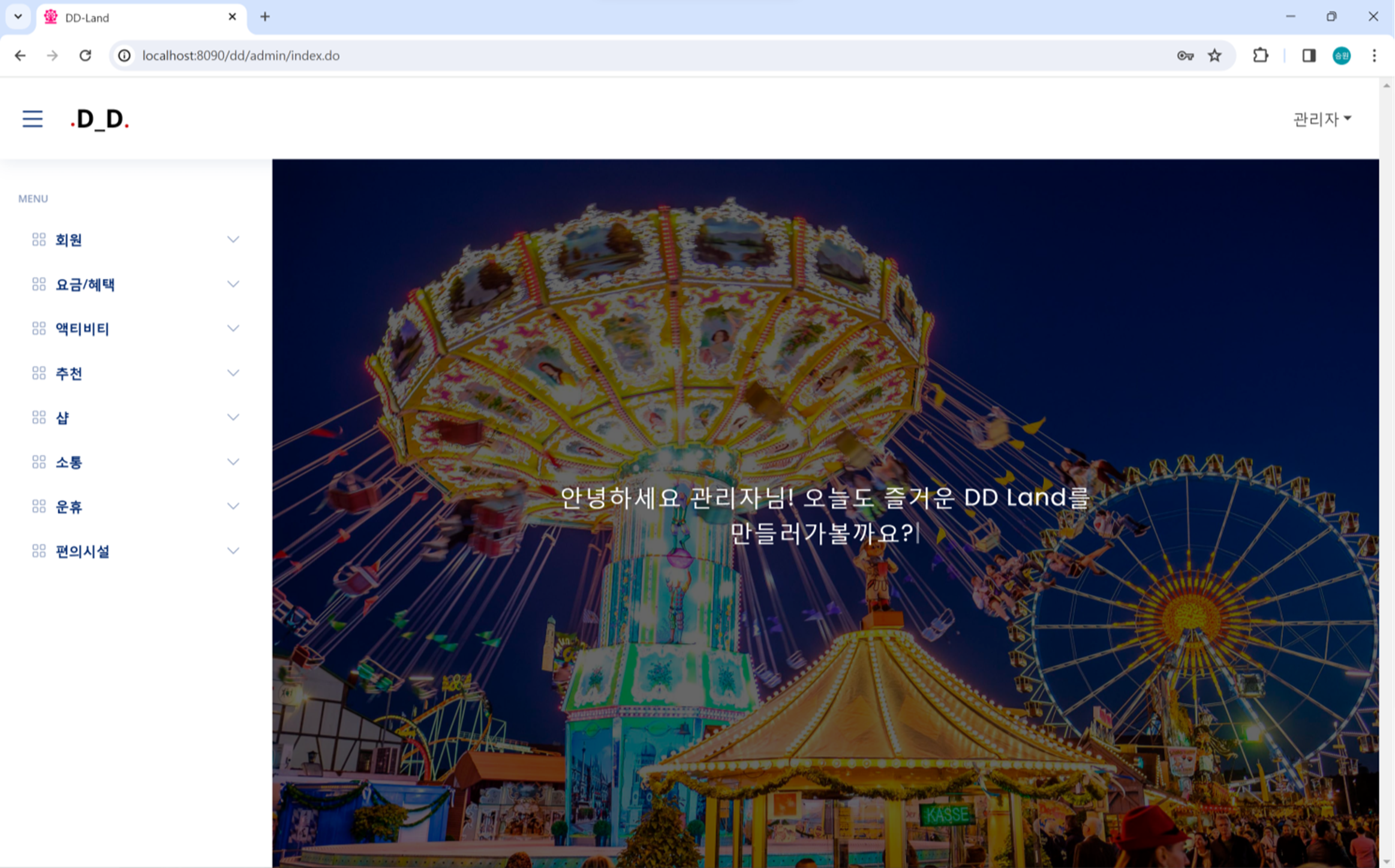
Task: Open the browser extensions puzzle icon
Action: pyautogui.click(x=1261, y=56)
